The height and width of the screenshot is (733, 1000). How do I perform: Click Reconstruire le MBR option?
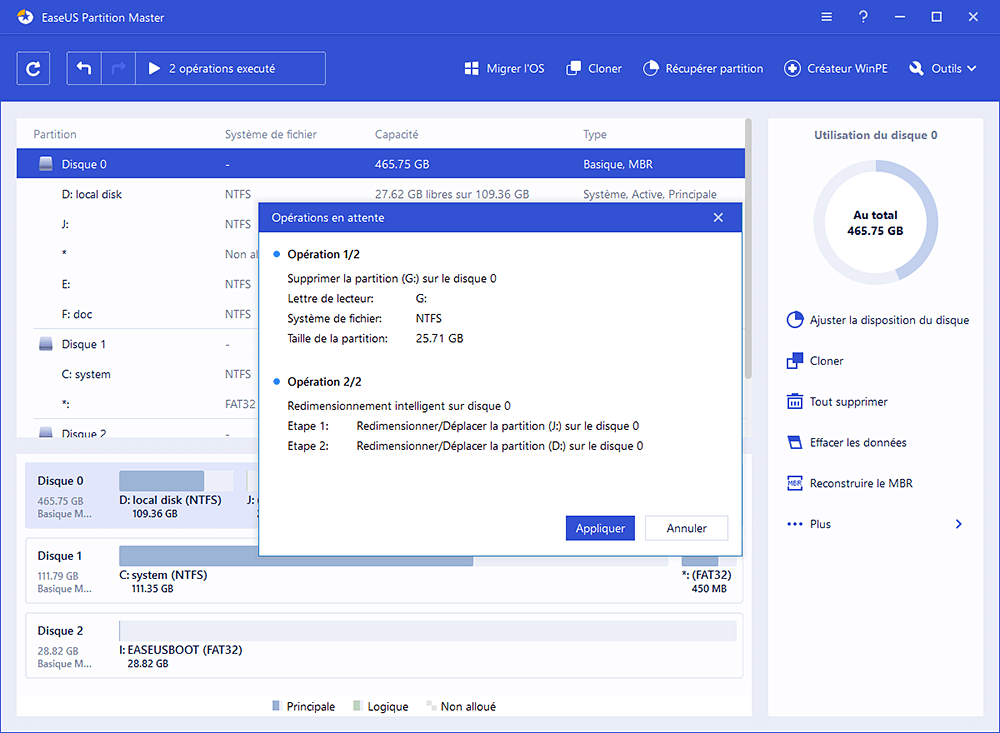pyautogui.click(x=860, y=483)
